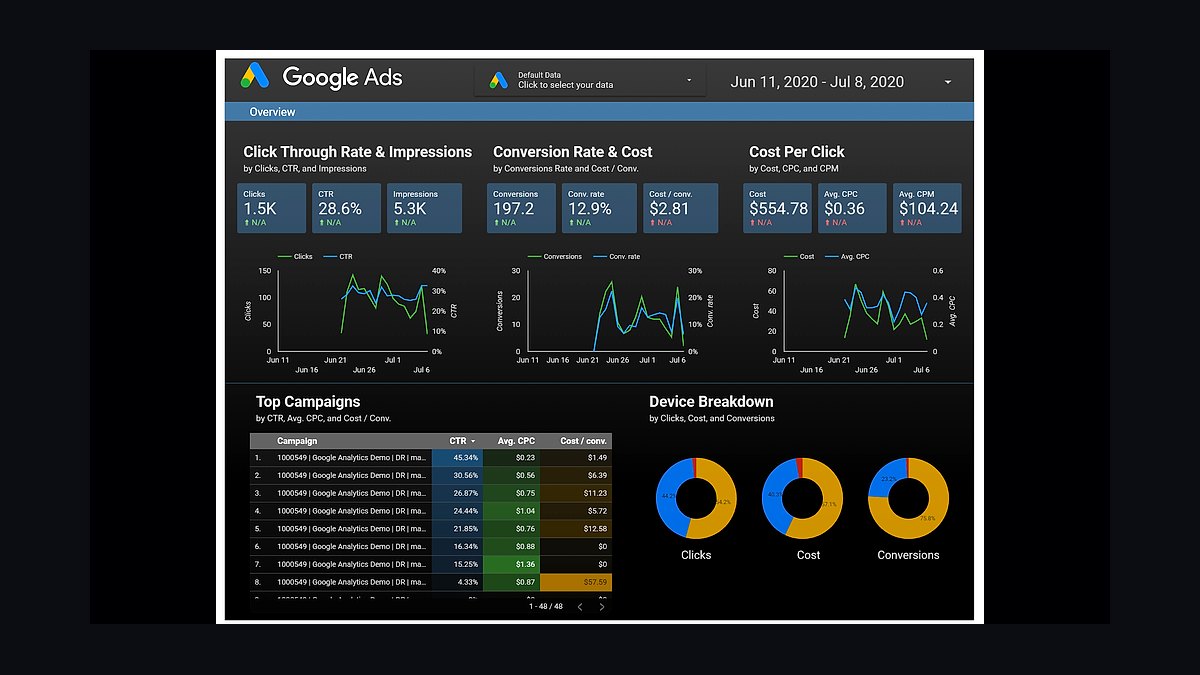Select campaign name in row 1
The width and height of the screenshot is (1200, 675).
click(352, 458)
